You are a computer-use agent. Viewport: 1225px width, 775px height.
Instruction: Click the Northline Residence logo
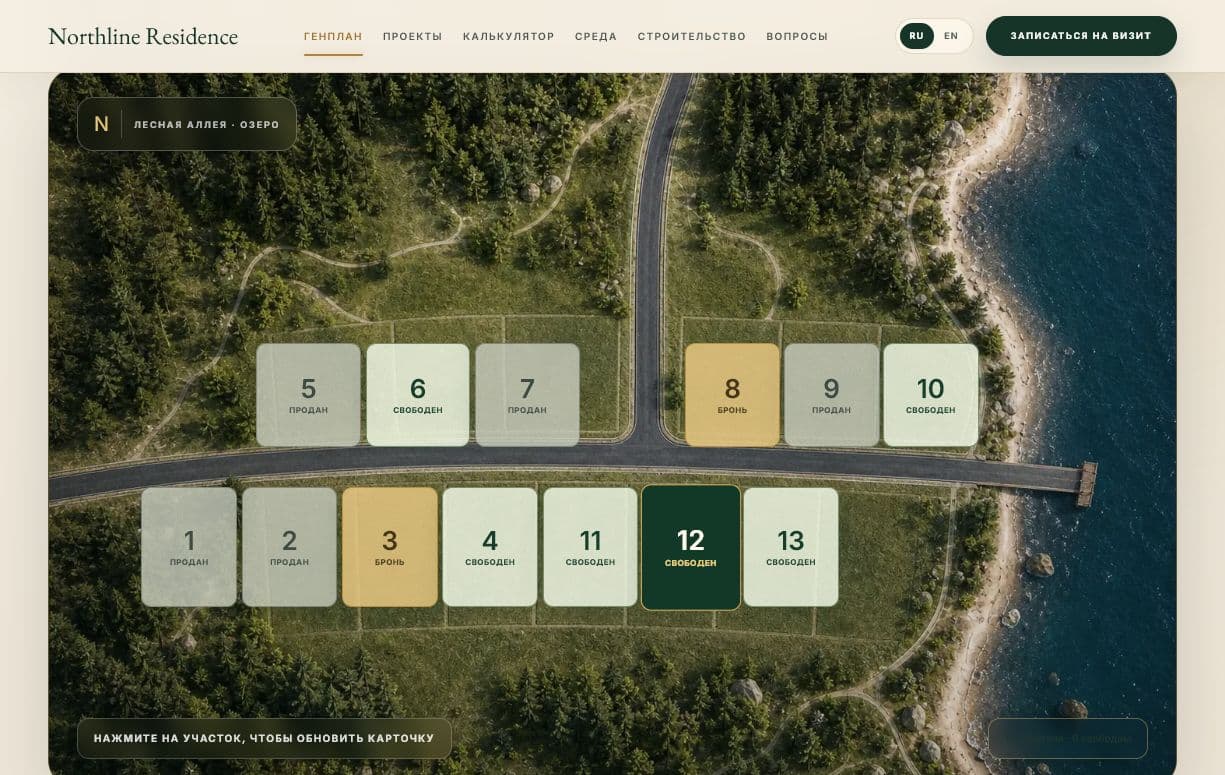click(x=143, y=36)
